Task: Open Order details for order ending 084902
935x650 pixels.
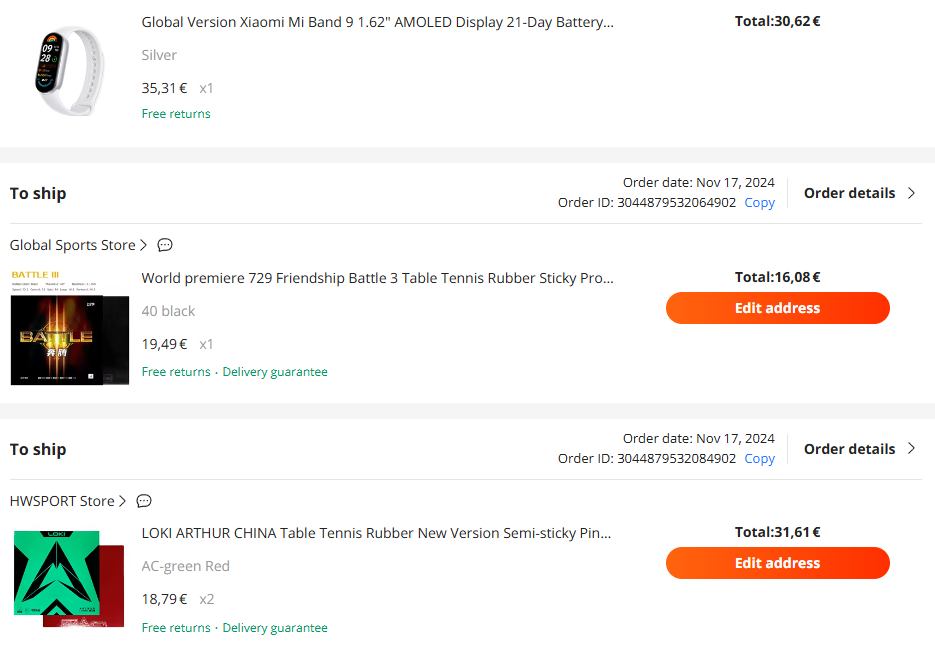Action: (859, 449)
